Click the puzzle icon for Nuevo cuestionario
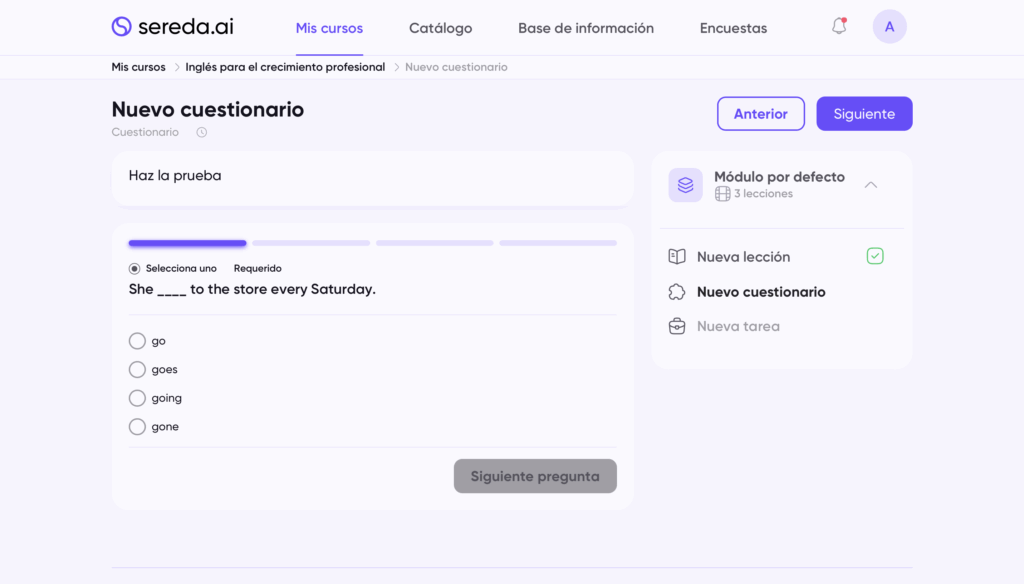 pyautogui.click(x=677, y=292)
